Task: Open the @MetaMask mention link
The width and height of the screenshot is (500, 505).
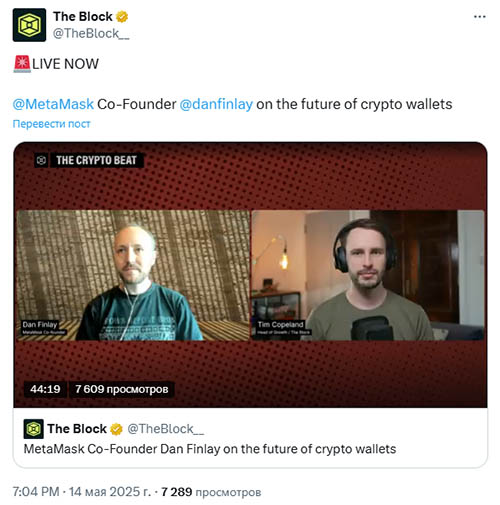Action: point(53,104)
